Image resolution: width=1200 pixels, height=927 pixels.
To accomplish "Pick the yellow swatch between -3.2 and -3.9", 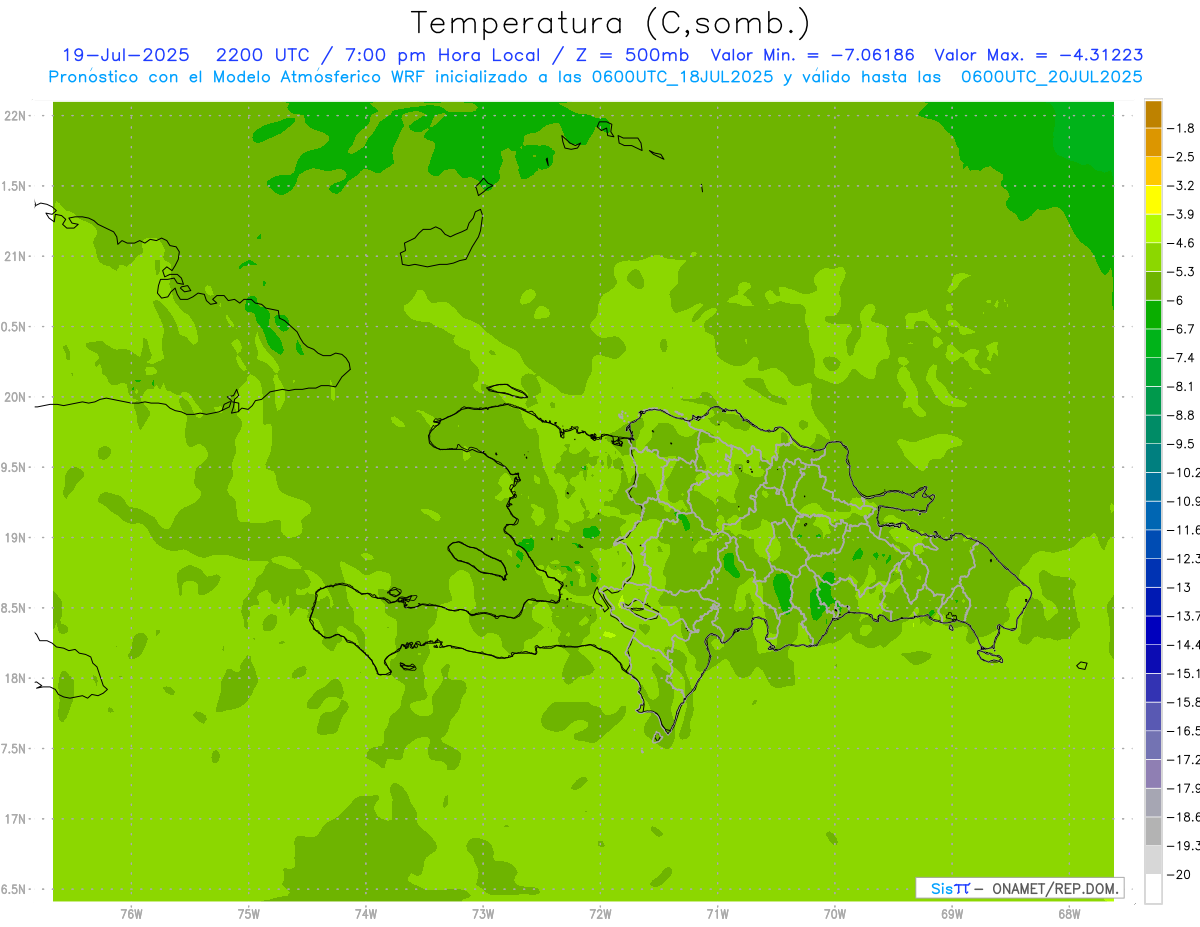I will tap(1153, 200).
